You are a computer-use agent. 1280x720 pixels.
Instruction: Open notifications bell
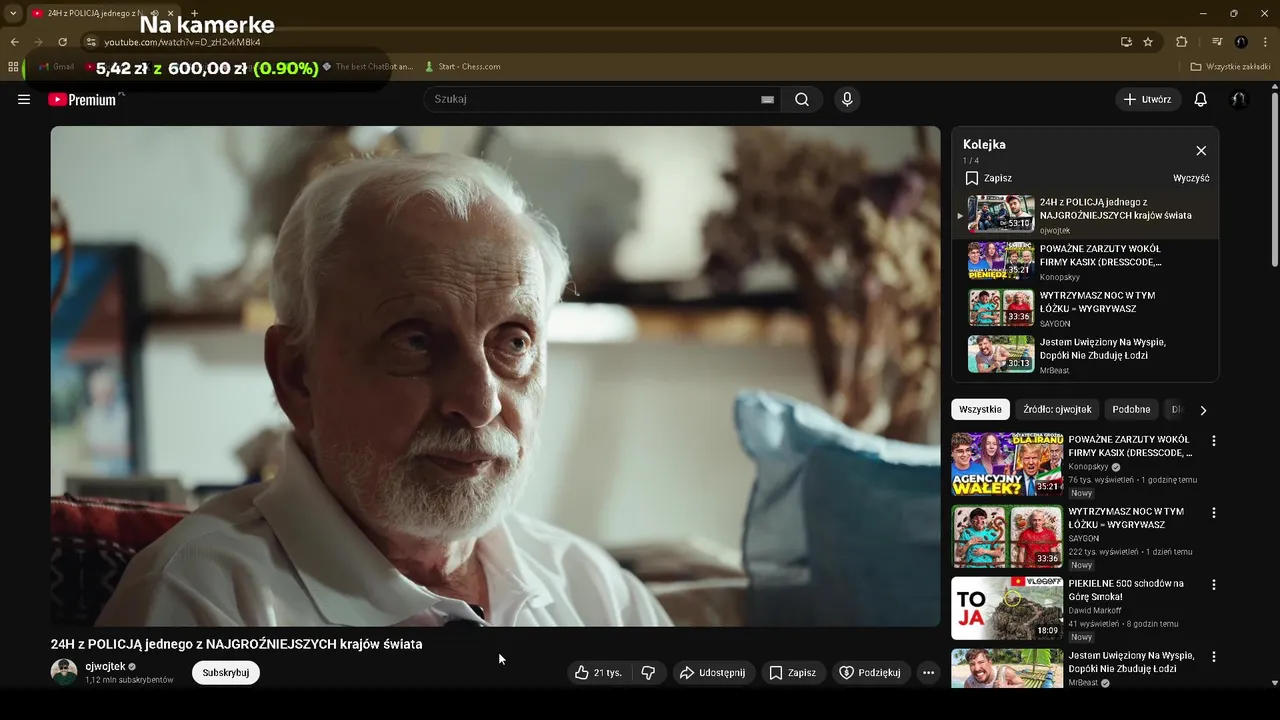point(1201,99)
